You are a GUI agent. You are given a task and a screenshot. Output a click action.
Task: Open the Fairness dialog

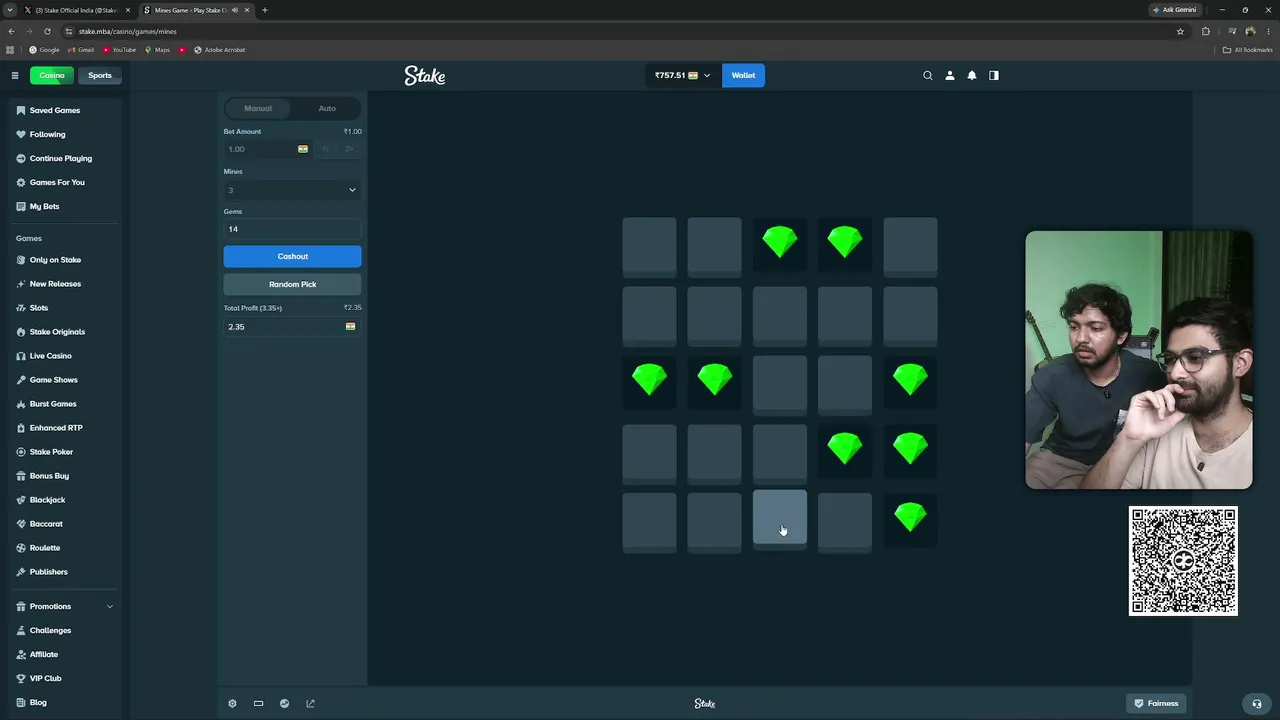pos(1156,703)
